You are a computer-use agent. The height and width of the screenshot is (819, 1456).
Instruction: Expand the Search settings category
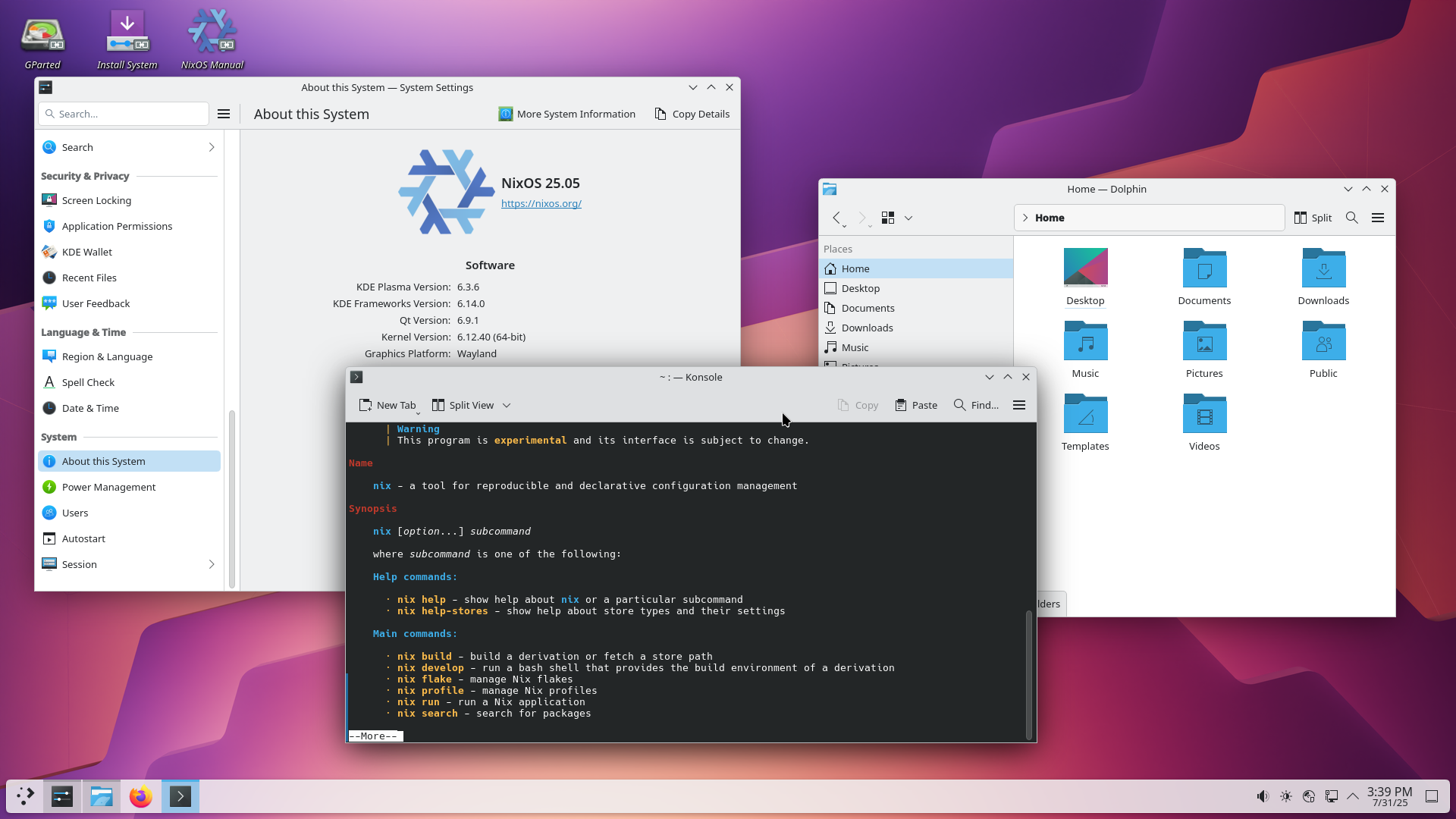[129, 147]
